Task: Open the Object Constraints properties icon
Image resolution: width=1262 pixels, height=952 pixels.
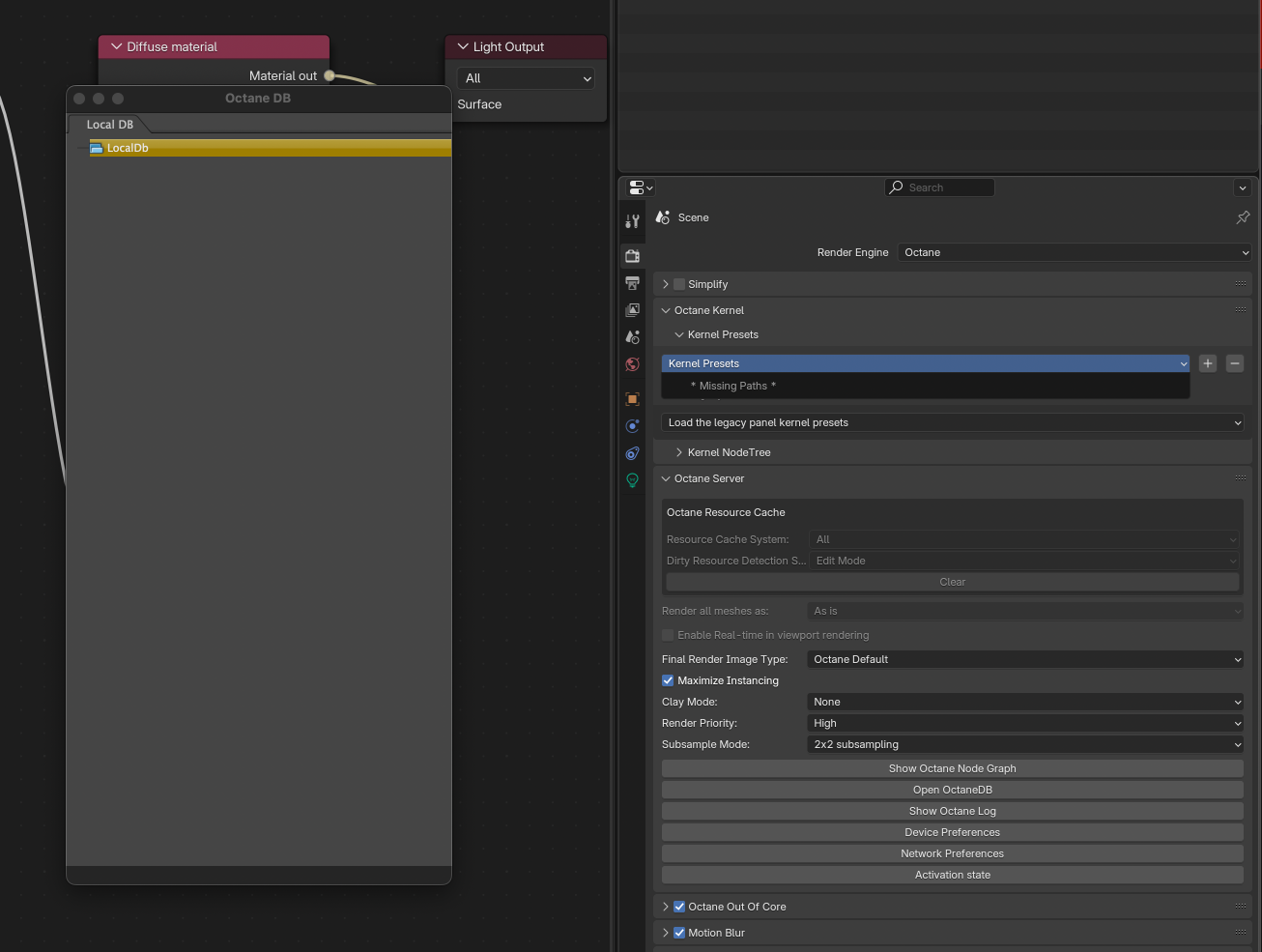Action: click(x=632, y=453)
